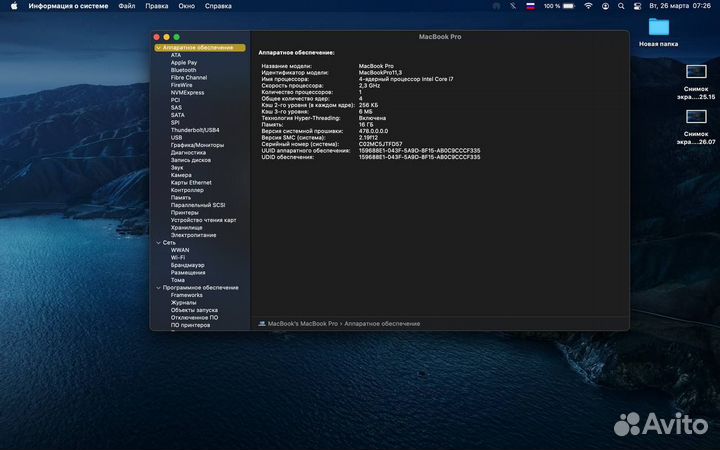Image resolution: width=720 pixels, height=450 pixels.
Task: Select the screenshot file ending 25.15
Action: [696, 83]
